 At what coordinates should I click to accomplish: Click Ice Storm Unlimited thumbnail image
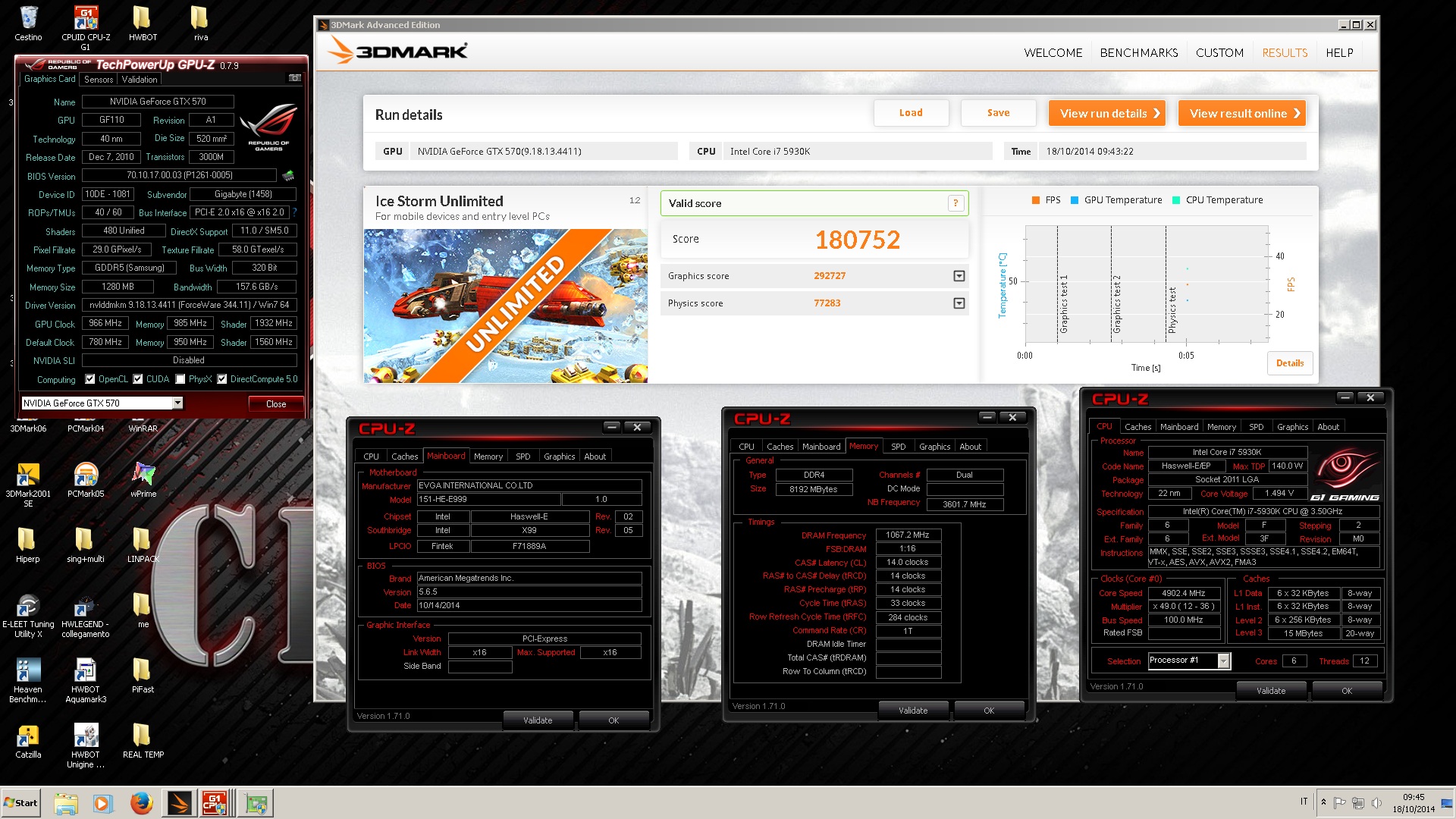click(505, 306)
